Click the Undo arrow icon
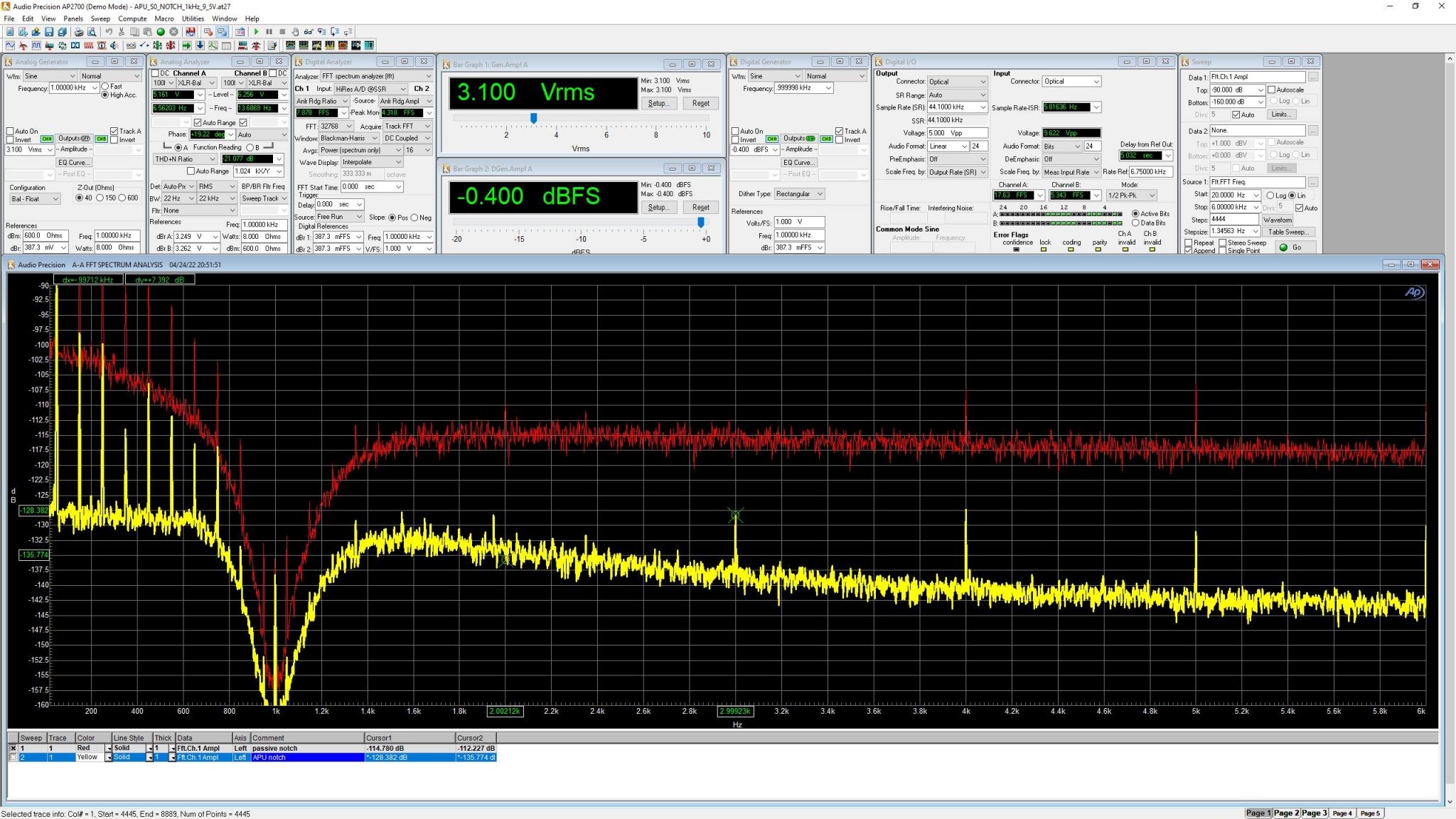The image size is (1456, 819). 109,32
